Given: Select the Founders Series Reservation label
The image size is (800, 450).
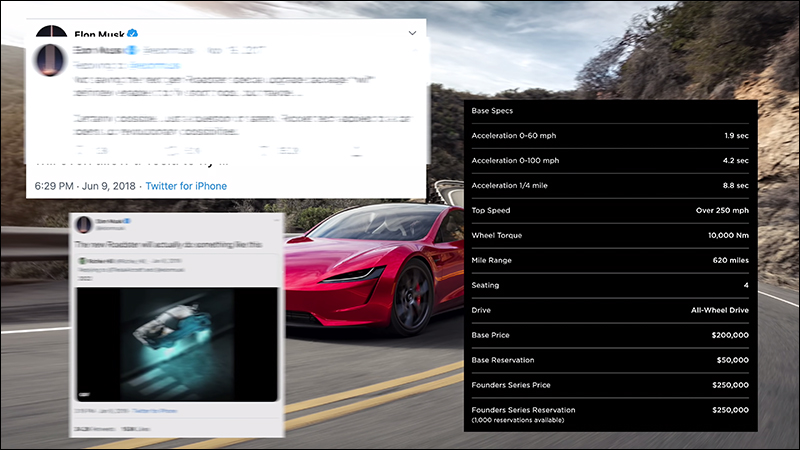Looking at the screenshot, I should (523, 410).
